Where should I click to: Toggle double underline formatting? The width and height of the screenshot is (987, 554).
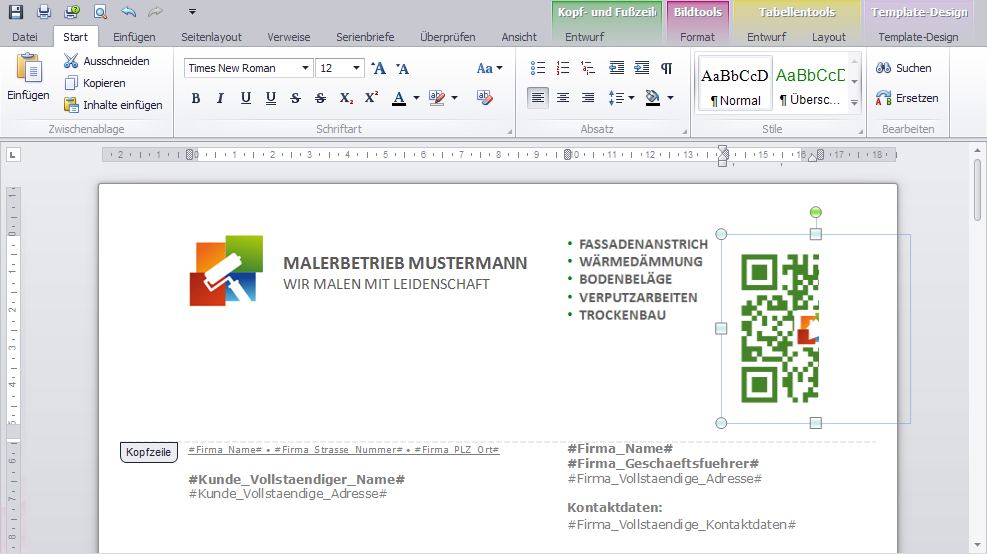coord(271,98)
